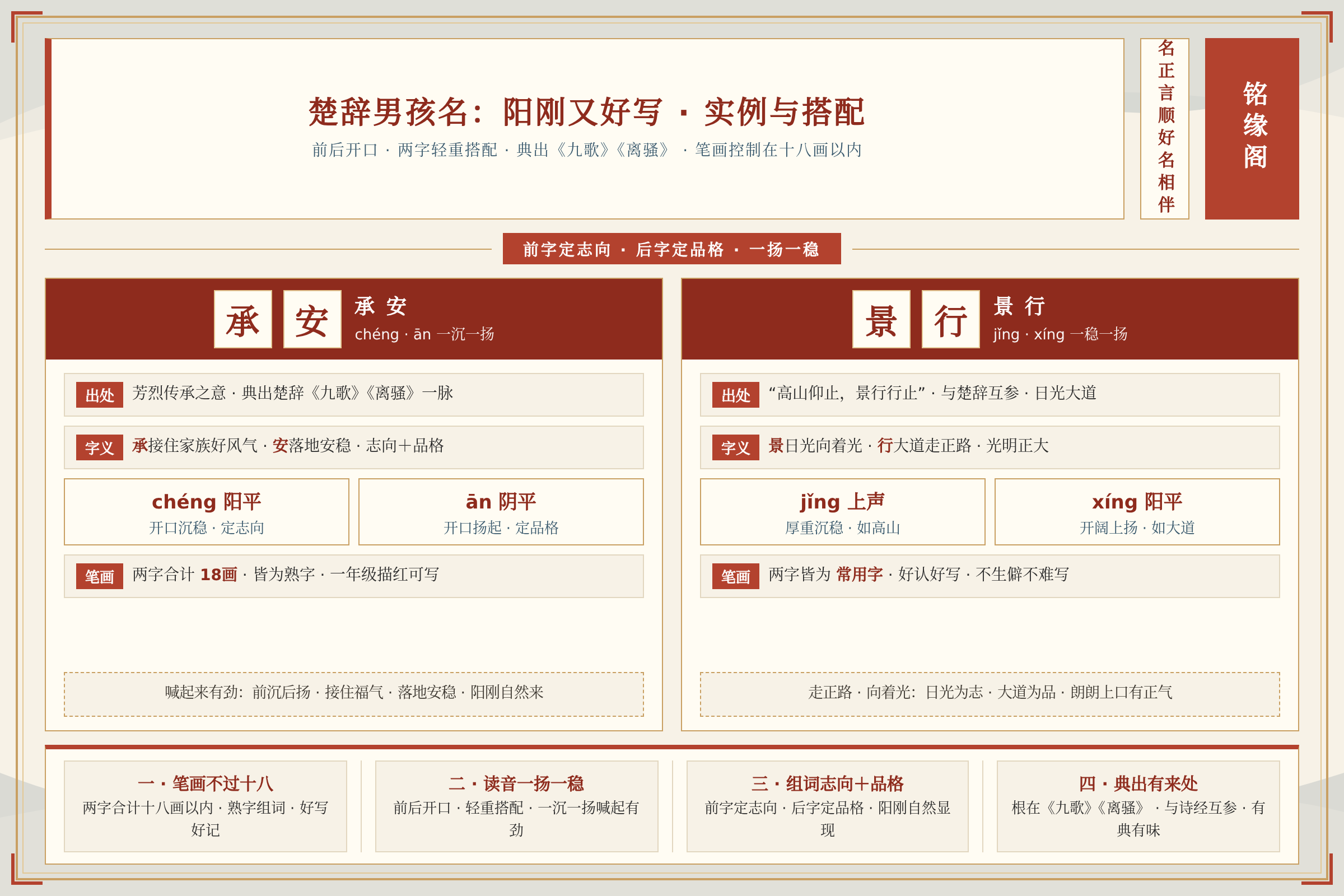
Task: Click dashed note 喊起来有劲：前沉后扬
Action: [354, 694]
